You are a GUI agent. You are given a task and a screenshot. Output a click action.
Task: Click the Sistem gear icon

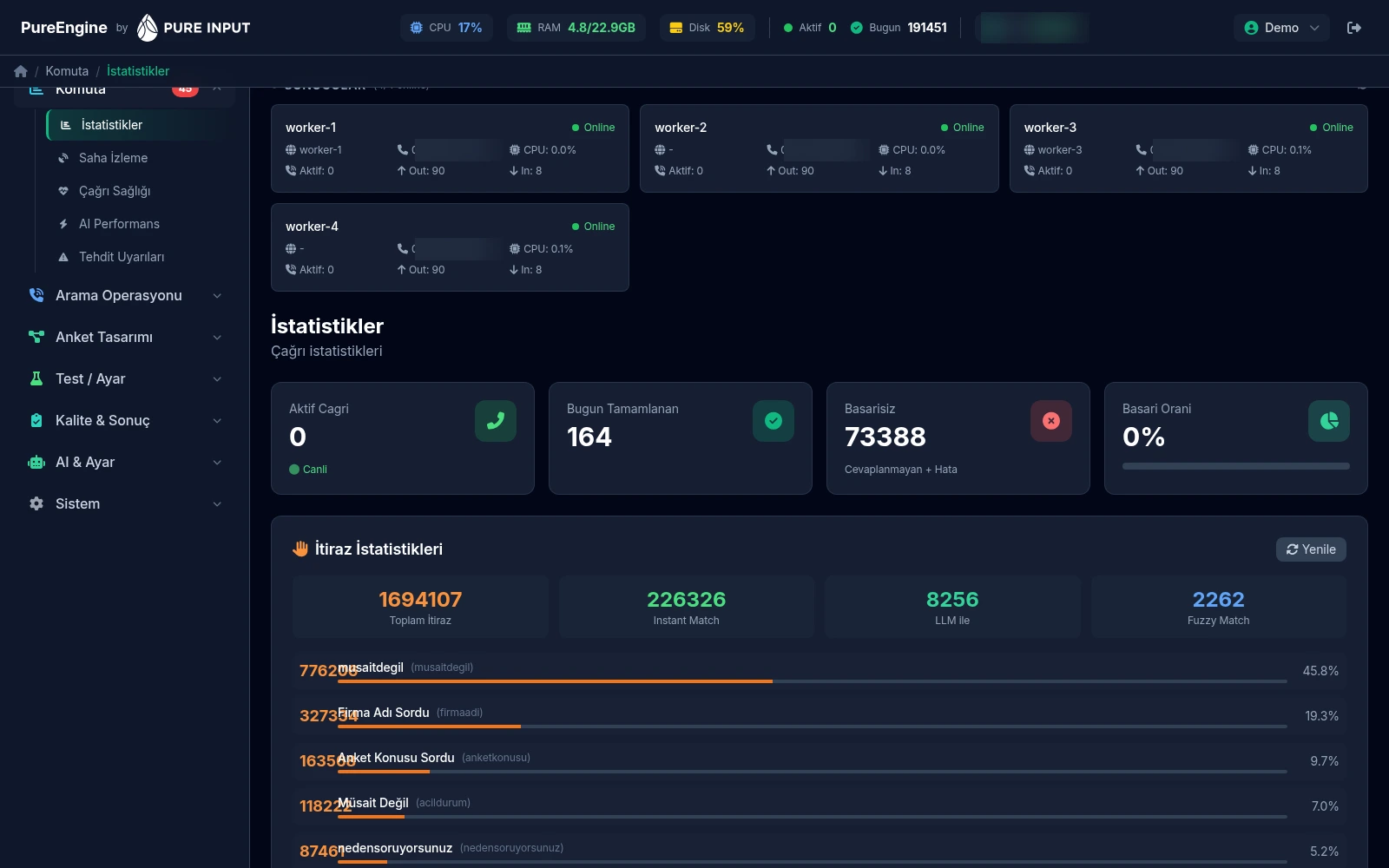click(x=36, y=503)
